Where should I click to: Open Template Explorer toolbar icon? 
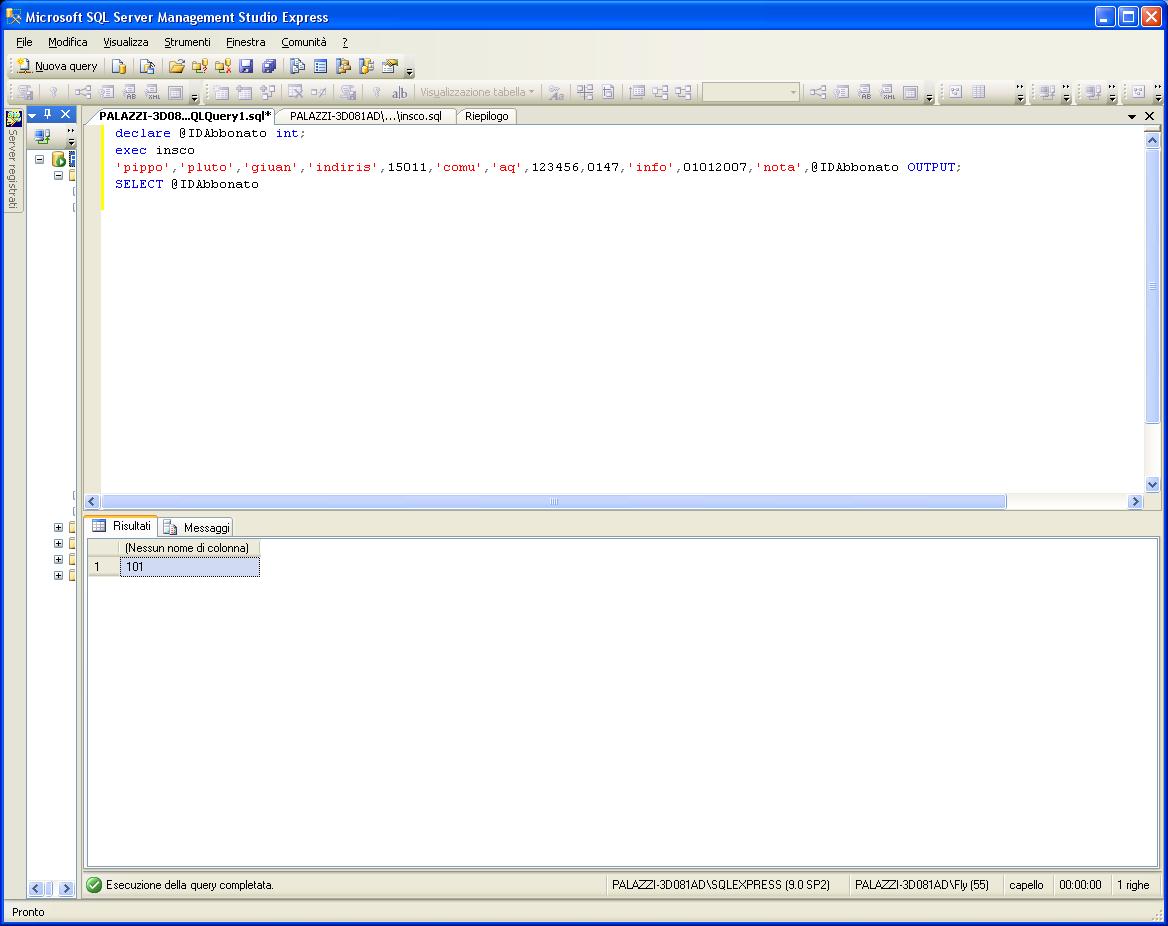[366, 66]
